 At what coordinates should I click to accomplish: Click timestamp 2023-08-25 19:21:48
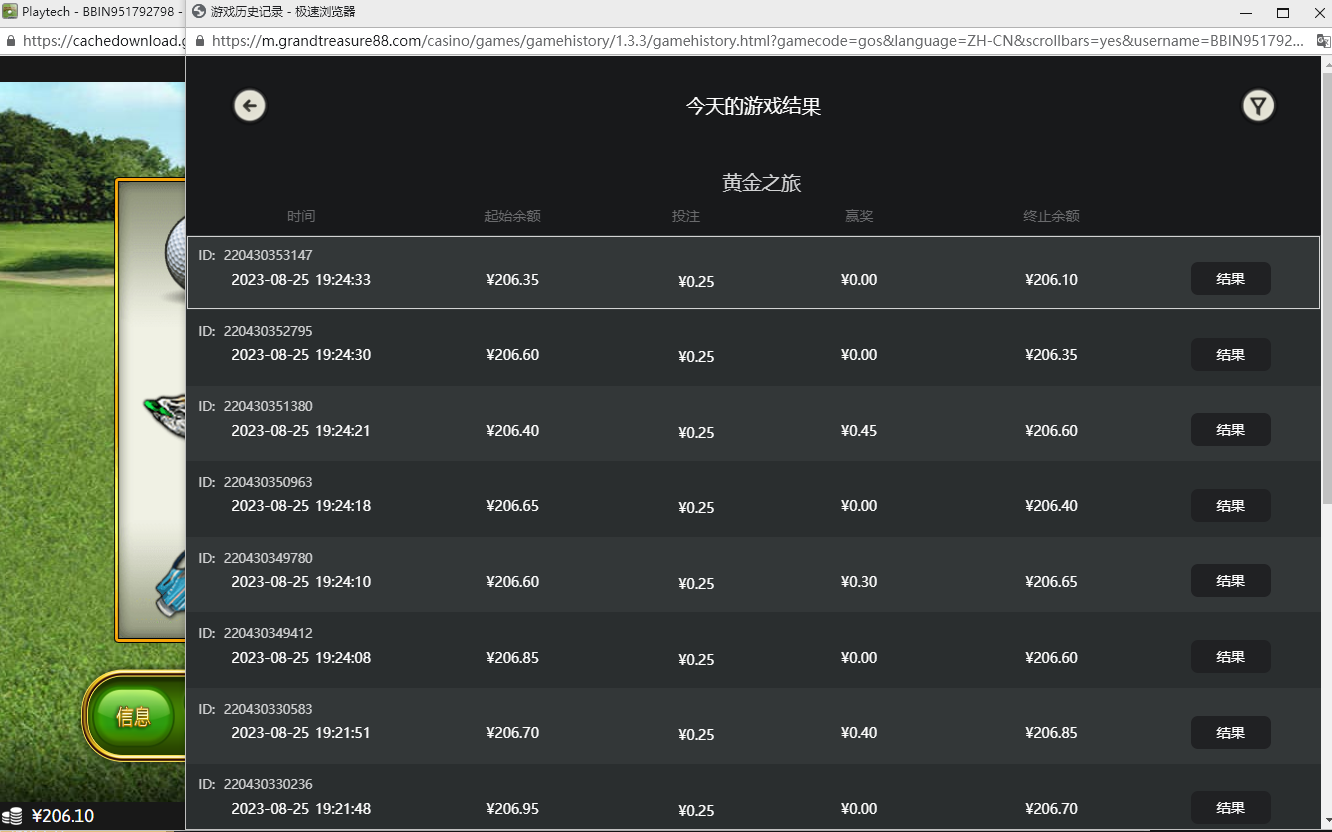(x=301, y=809)
